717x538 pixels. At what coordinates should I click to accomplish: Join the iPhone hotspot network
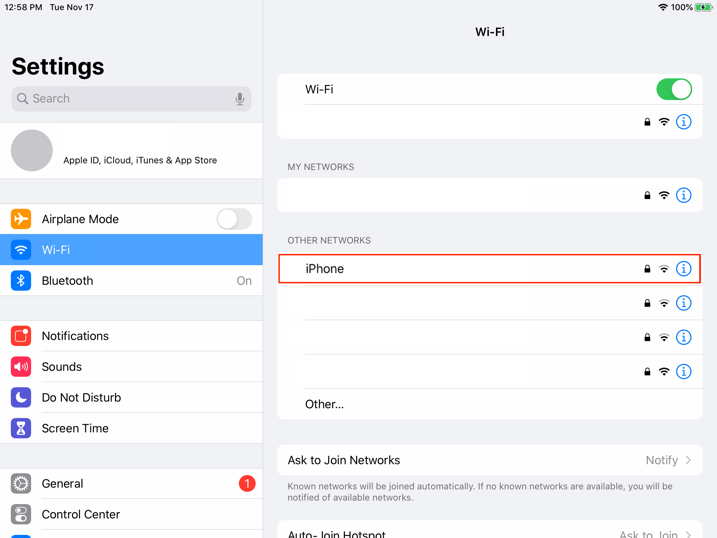pyautogui.click(x=489, y=269)
